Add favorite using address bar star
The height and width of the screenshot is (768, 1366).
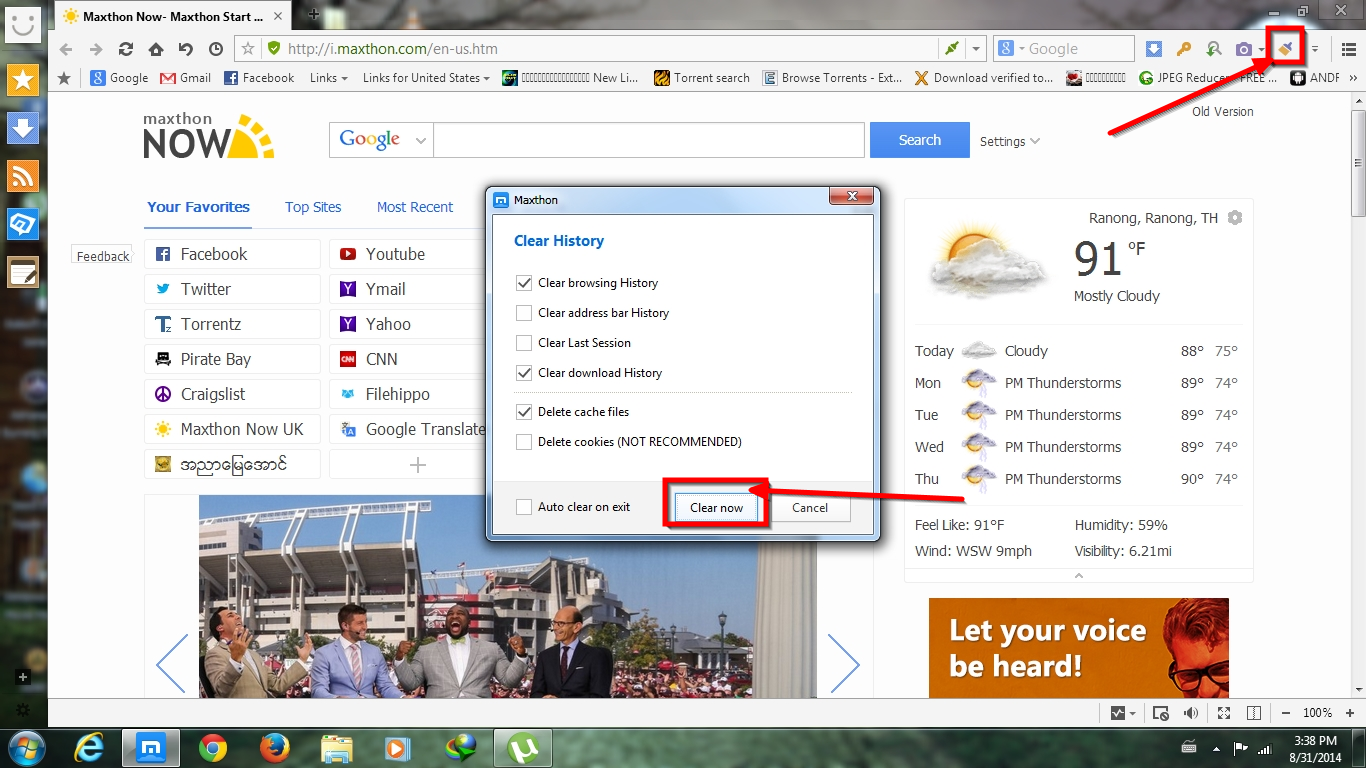coord(248,48)
